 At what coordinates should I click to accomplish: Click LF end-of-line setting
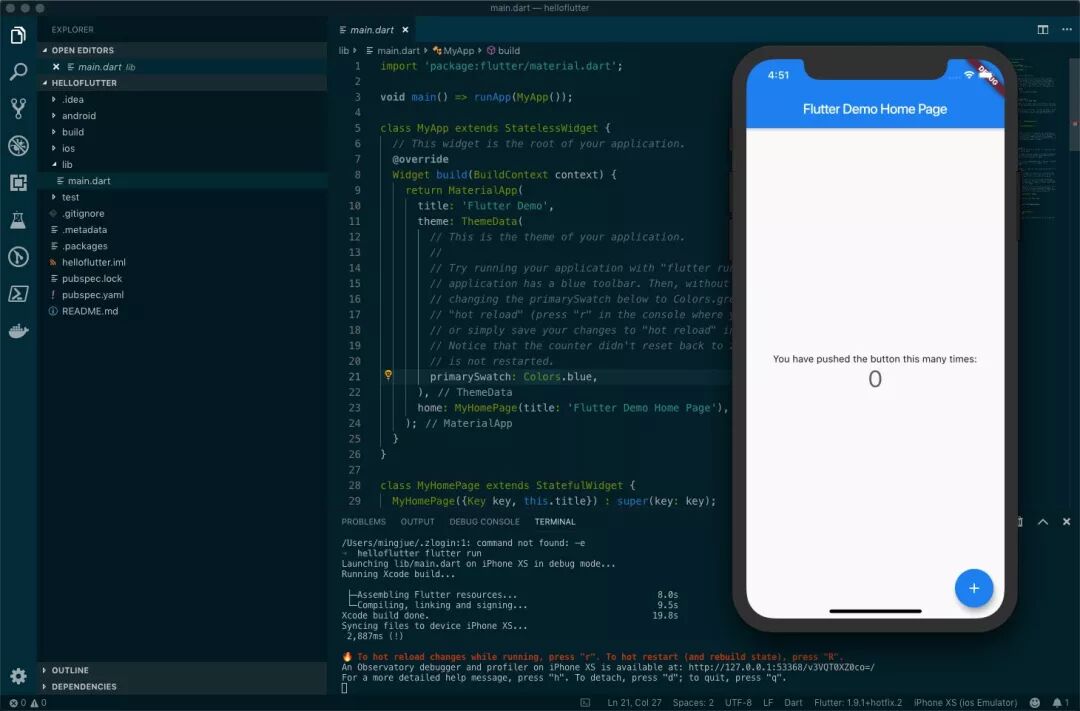point(768,703)
